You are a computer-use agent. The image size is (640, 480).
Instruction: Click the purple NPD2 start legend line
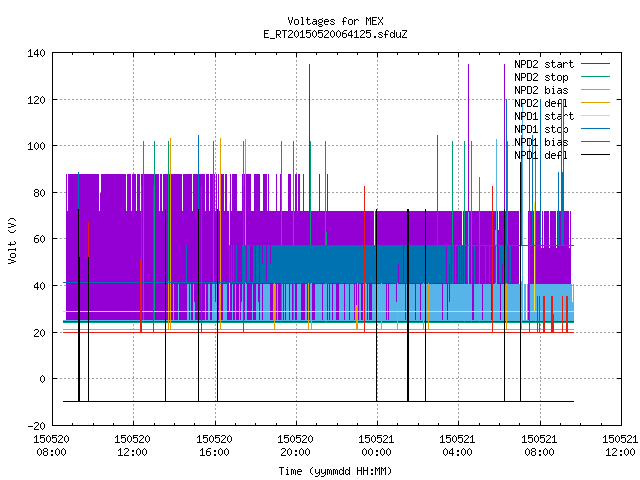click(x=595, y=64)
